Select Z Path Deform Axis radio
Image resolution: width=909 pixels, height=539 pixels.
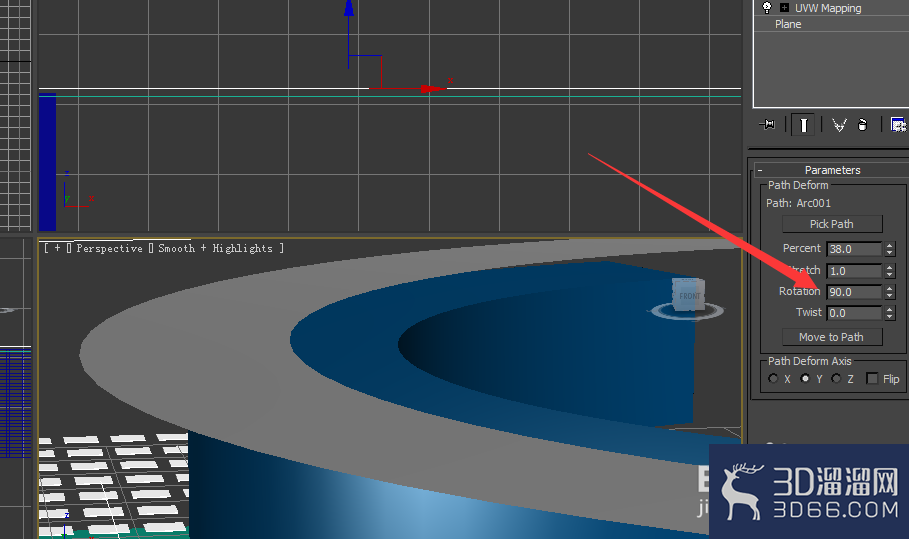click(x=836, y=378)
